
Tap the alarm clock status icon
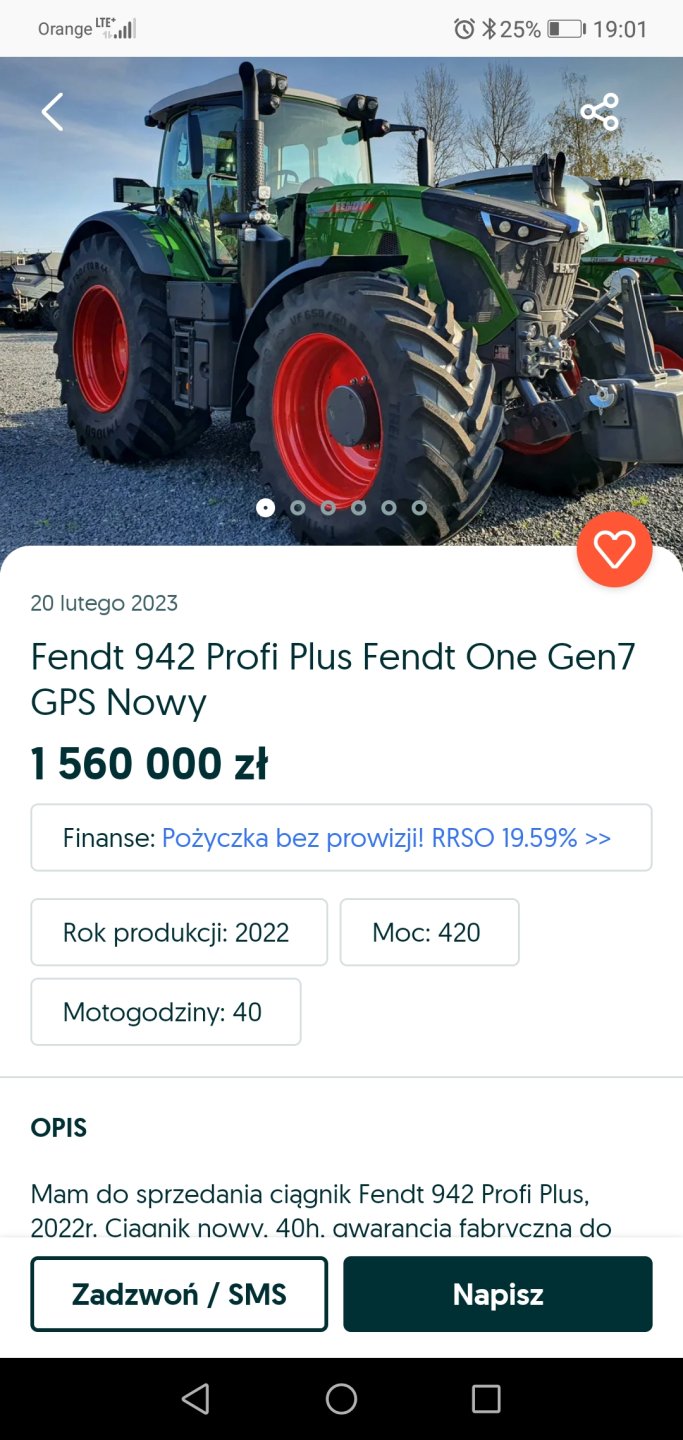pos(464,29)
